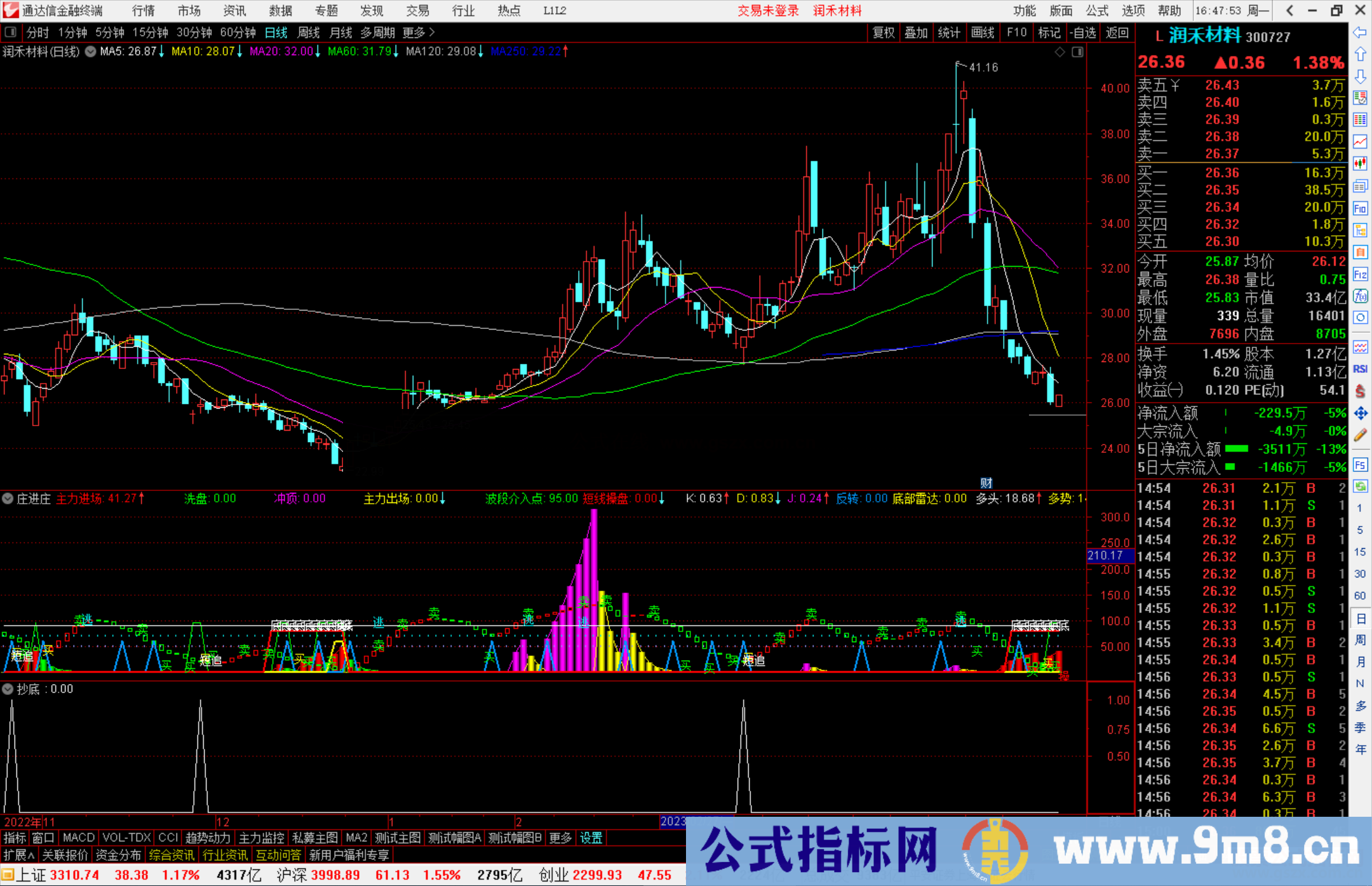Select the f(x) formula icon in sidebar

pyautogui.click(x=1361, y=297)
